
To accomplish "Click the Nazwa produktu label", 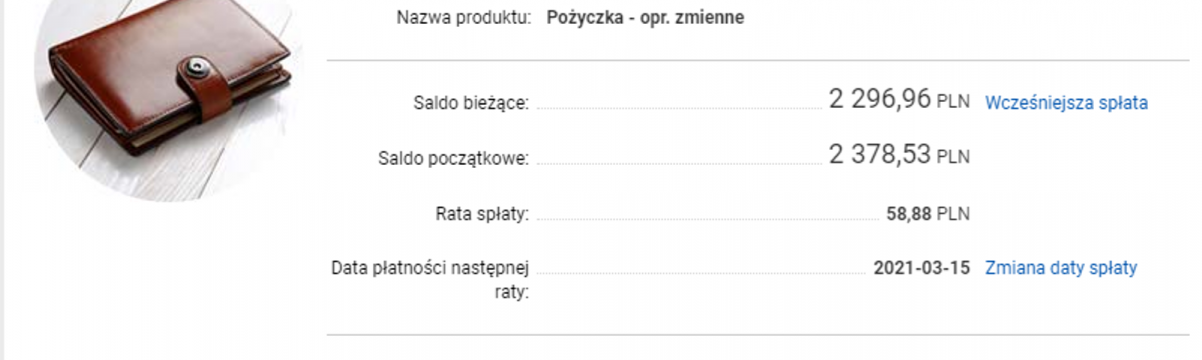I will pyautogui.click(x=463, y=18).
